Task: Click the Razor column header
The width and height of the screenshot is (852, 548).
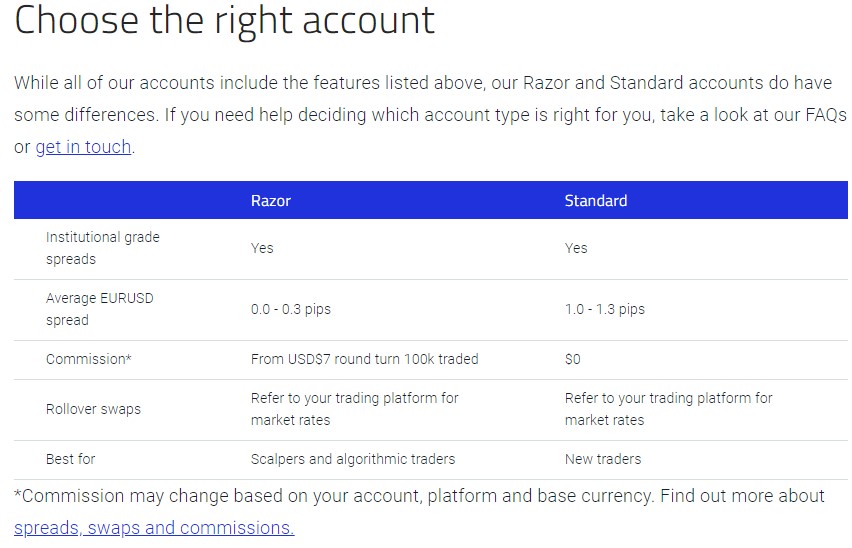Action: 270,201
